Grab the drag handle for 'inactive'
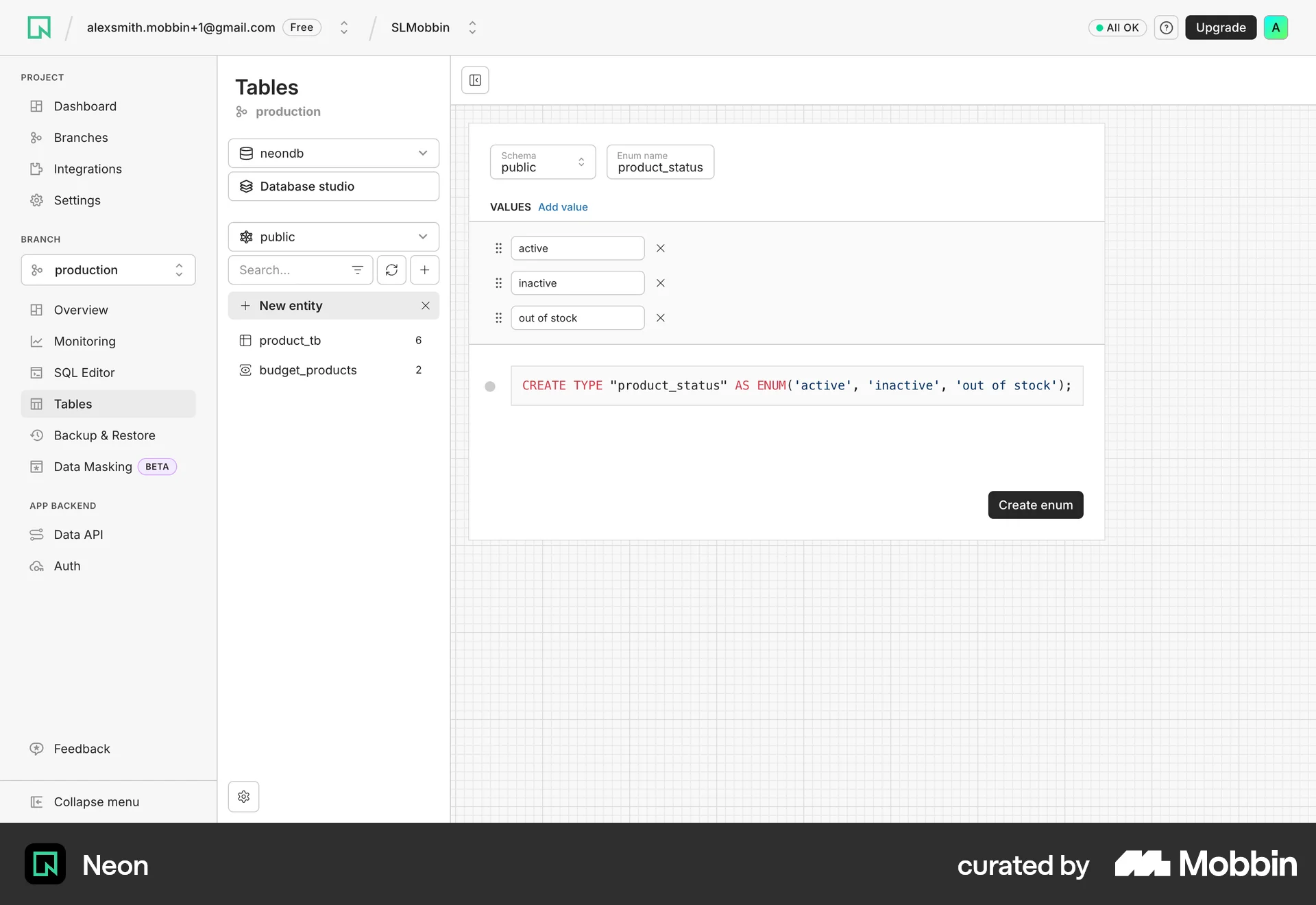 pos(499,283)
